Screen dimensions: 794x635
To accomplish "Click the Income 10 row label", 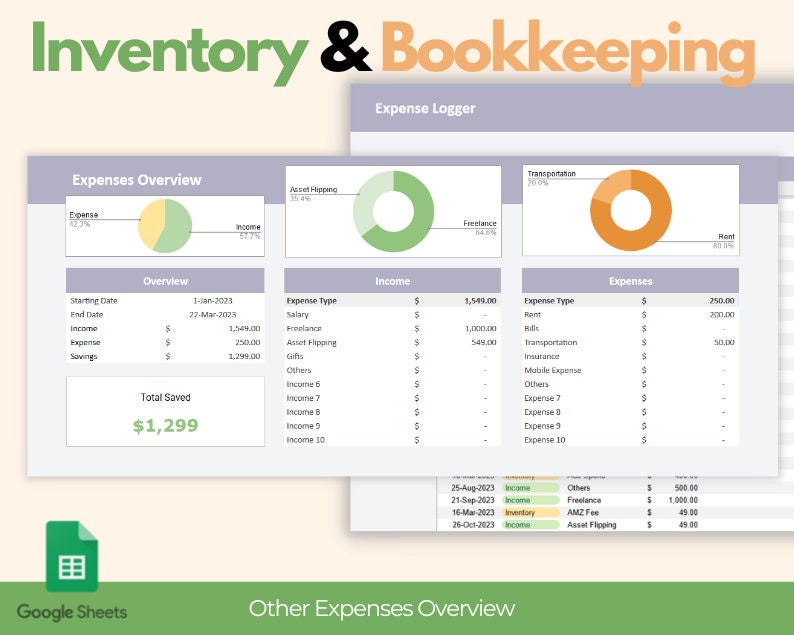I will click(305, 440).
